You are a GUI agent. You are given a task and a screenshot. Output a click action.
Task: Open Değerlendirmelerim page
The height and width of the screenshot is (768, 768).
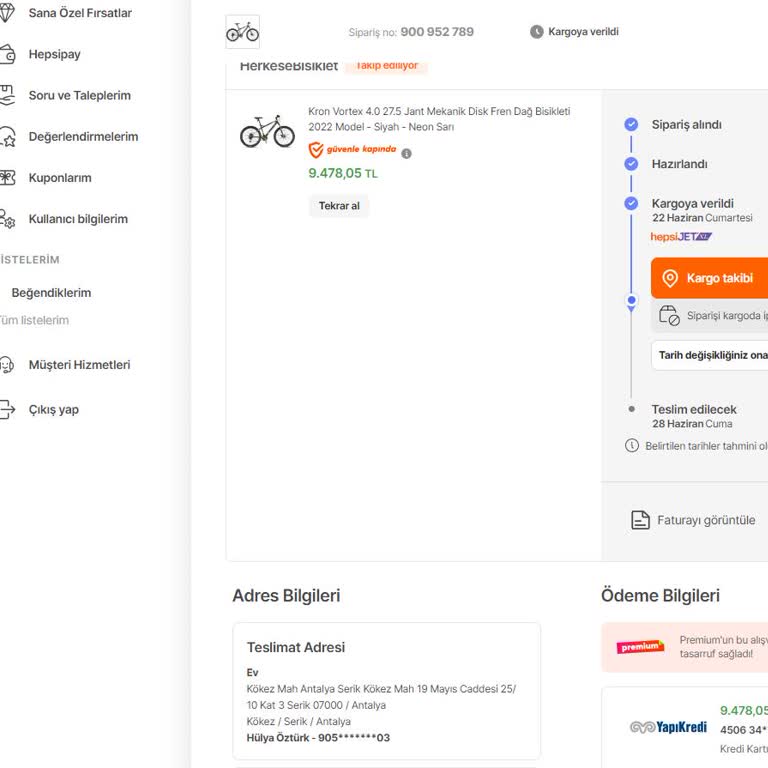(x=83, y=136)
